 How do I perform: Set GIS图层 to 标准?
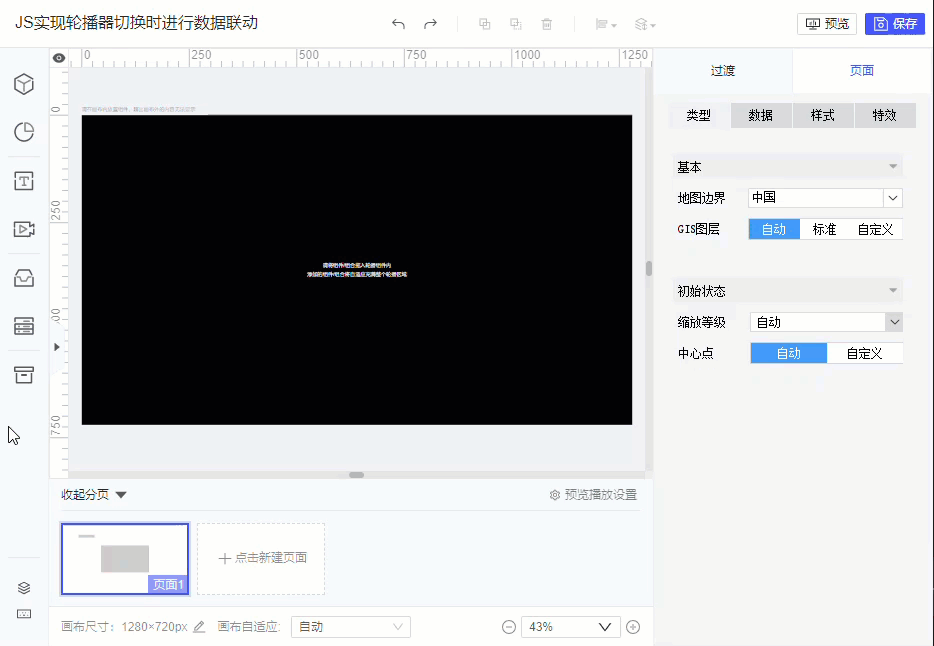pyautogui.click(x=824, y=229)
